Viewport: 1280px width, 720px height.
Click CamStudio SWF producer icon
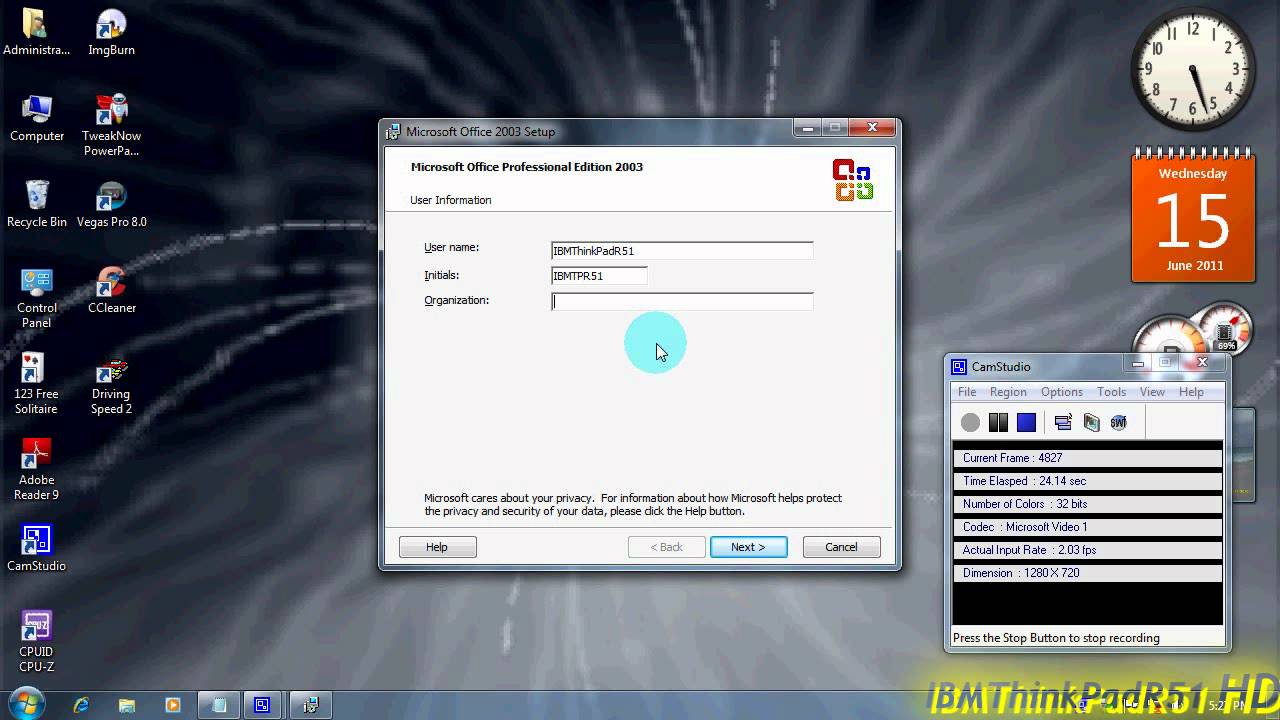[1118, 423]
